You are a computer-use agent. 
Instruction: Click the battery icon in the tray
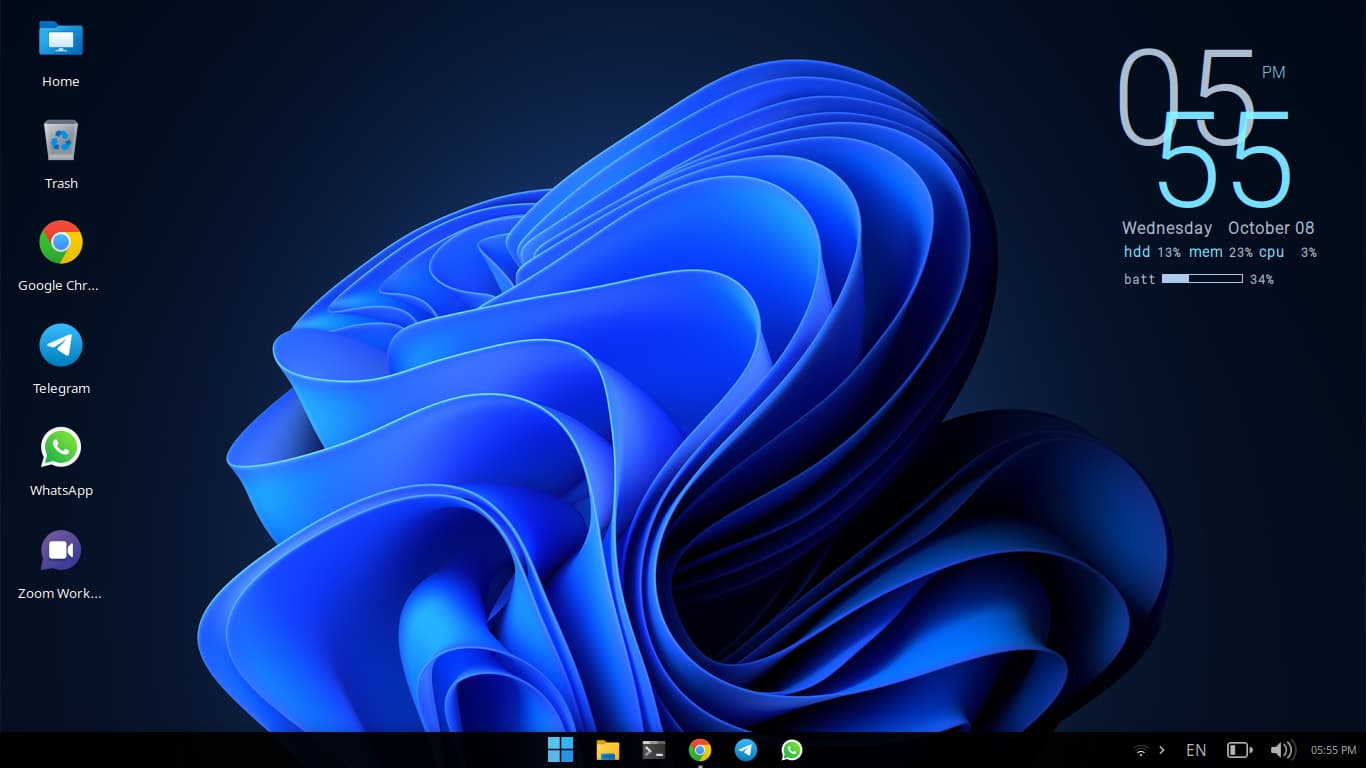[x=1239, y=750]
